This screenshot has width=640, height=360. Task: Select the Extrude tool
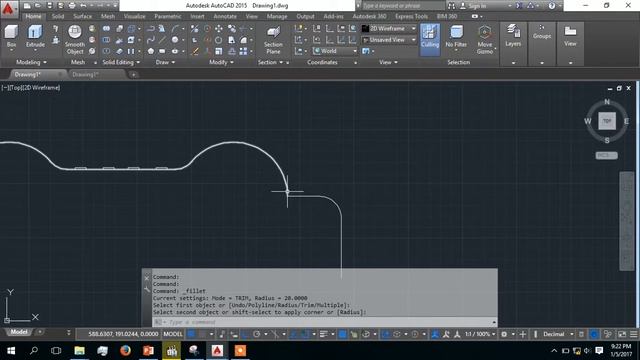pyautogui.click(x=35, y=36)
